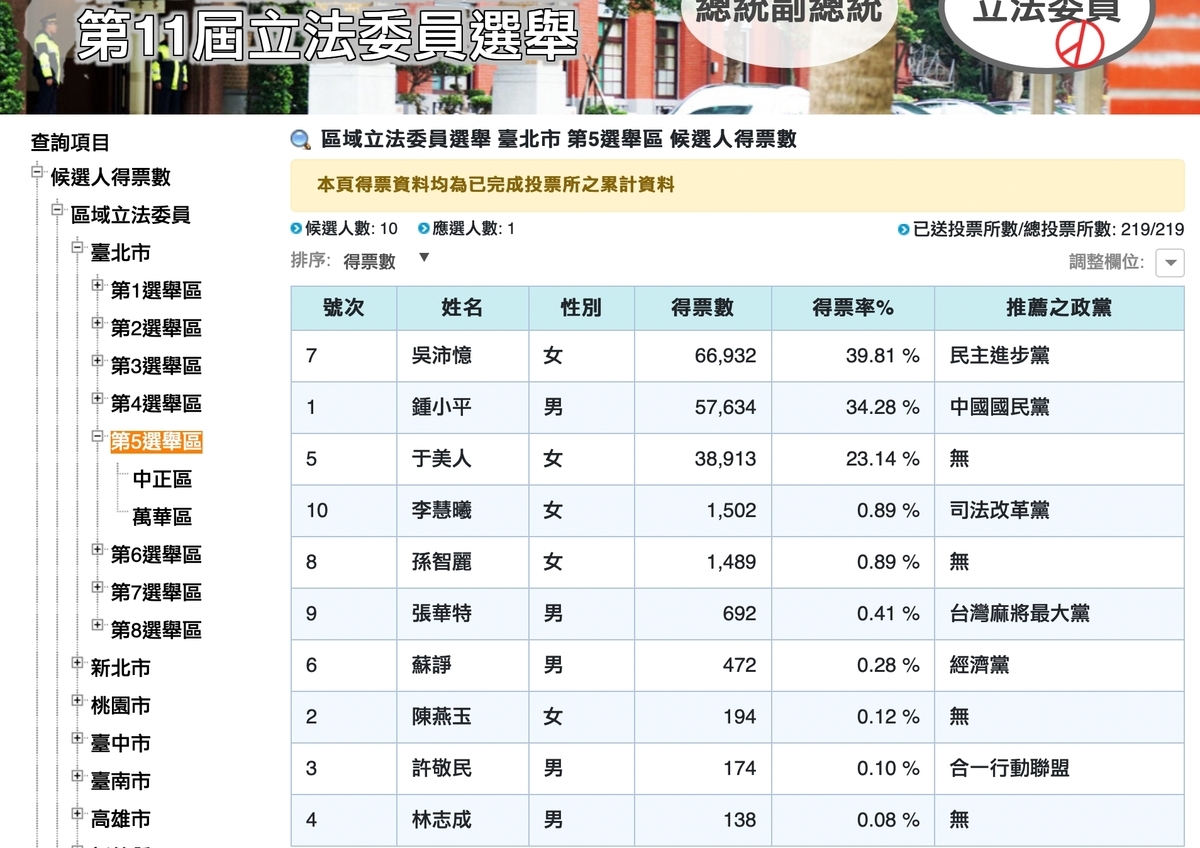Click the 得票率% column header

click(x=853, y=308)
